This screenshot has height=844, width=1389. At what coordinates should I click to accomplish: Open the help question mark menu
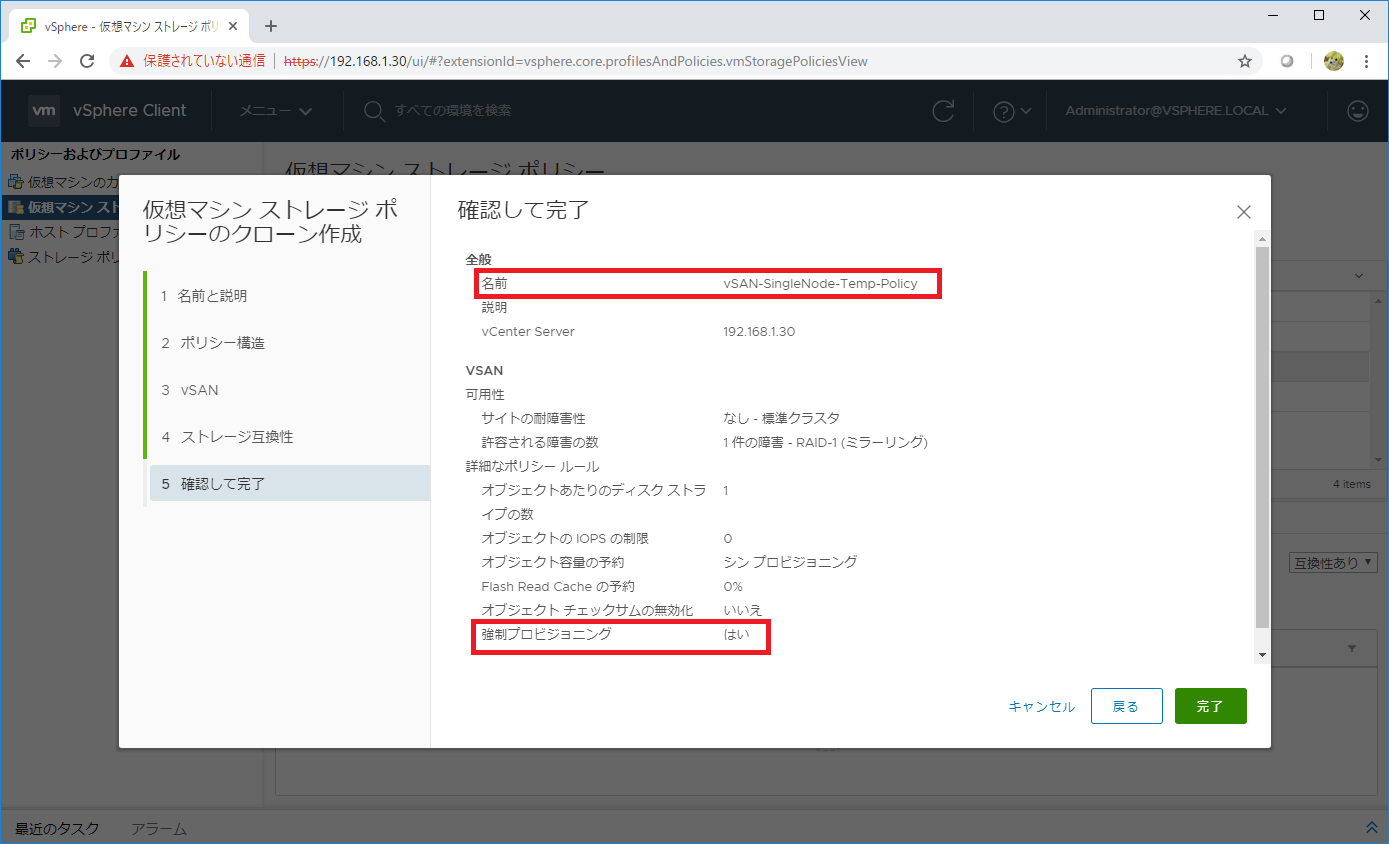point(1011,111)
